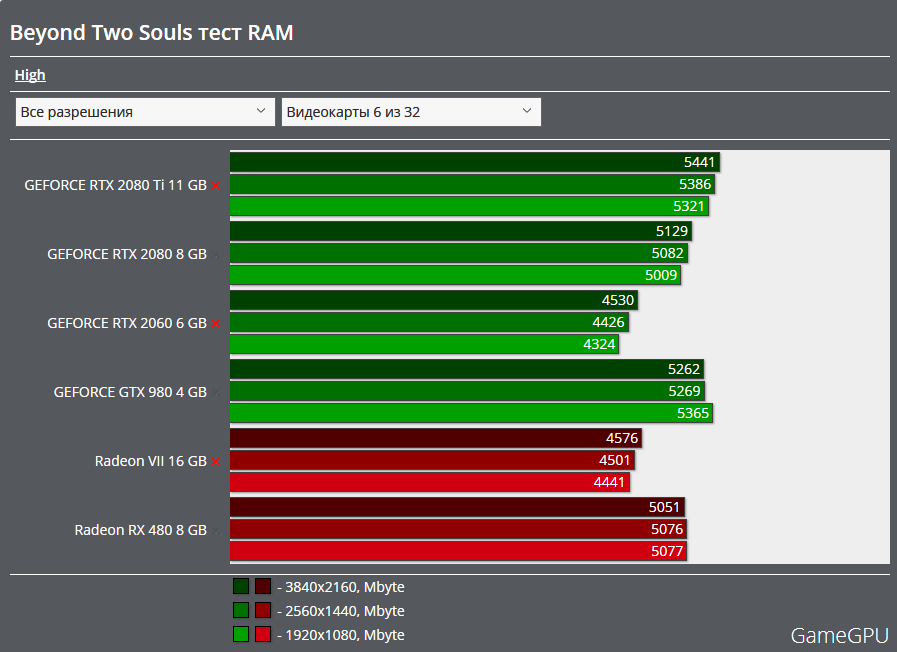This screenshot has width=897, height=652.
Task: Click dark red 3840x2160 legend swatch
Action: [x=263, y=587]
